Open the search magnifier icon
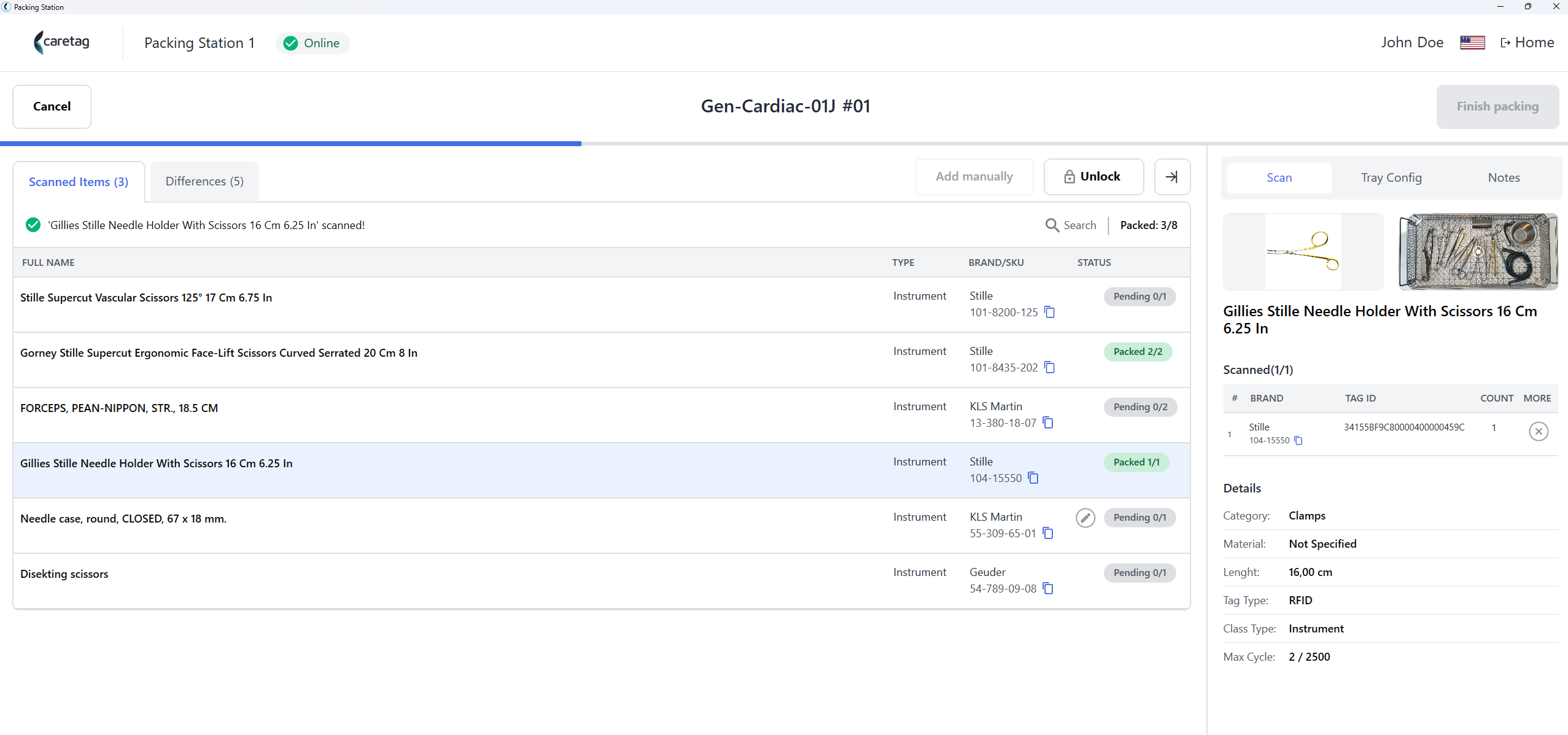The image size is (1568, 735). click(x=1052, y=225)
